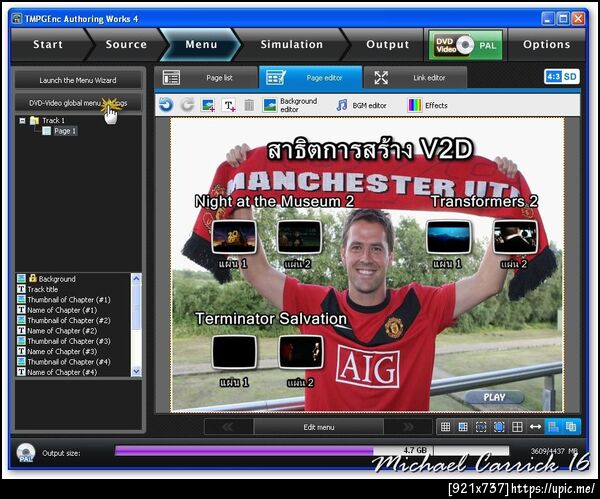Toggle the grid display icon
This screenshot has width=600, height=499.
(x=445, y=427)
